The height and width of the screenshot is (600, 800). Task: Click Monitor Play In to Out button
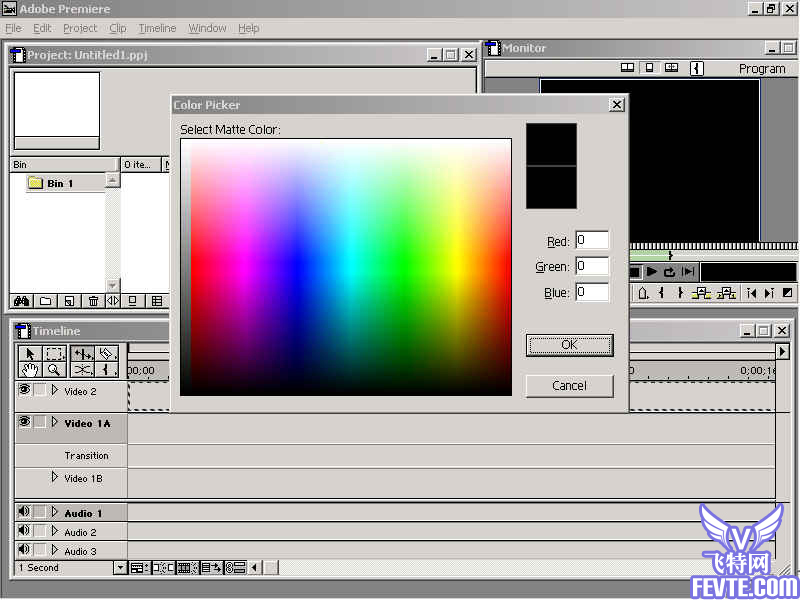[688, 272]
